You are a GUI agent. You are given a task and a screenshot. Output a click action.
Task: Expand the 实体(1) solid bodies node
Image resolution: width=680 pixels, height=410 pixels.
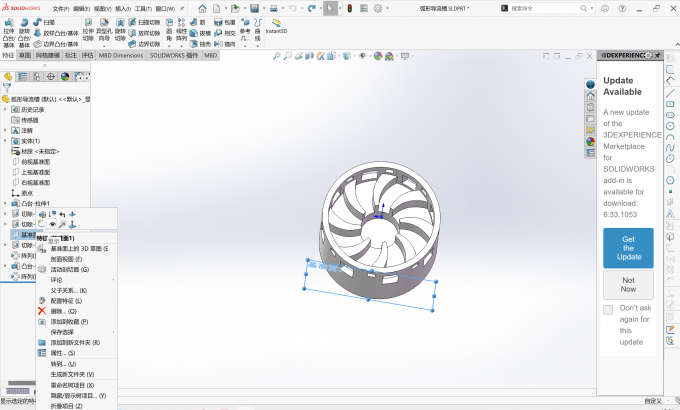click(5, 141)
